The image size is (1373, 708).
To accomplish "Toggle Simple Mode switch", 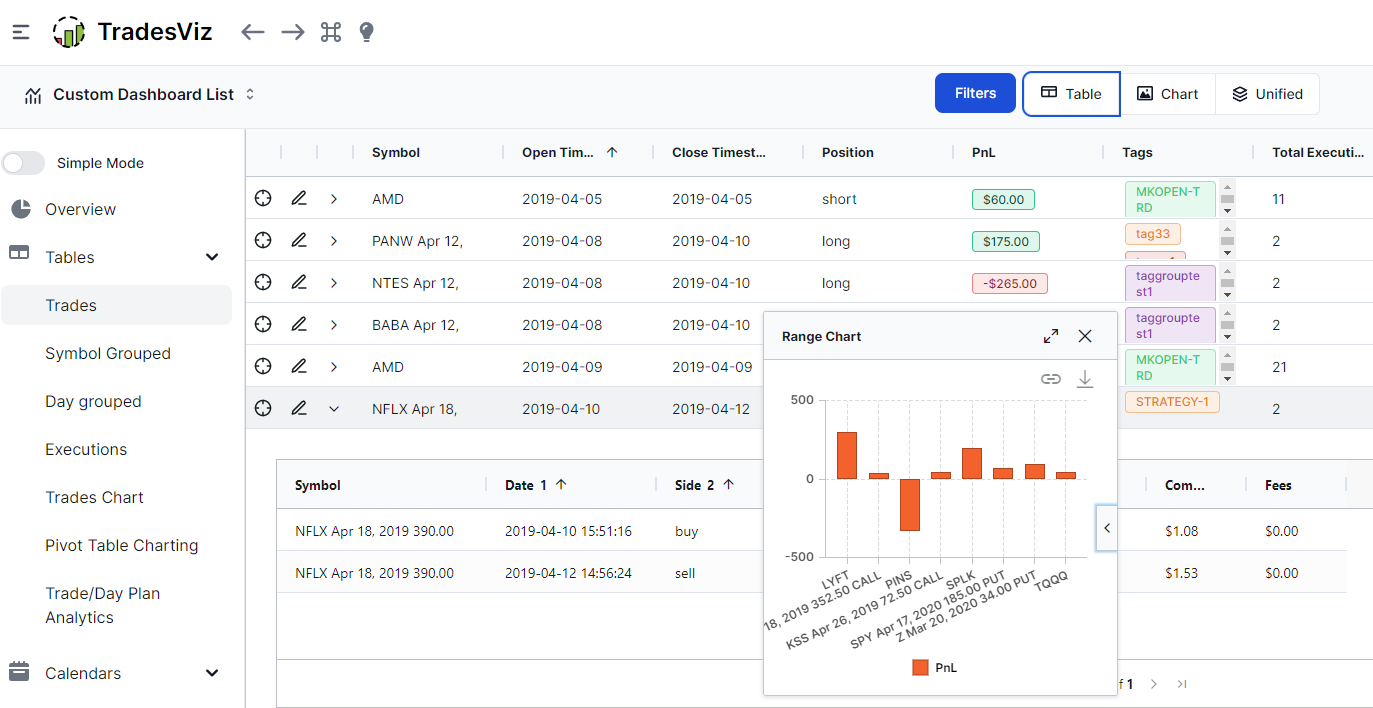I will [24, 163].
